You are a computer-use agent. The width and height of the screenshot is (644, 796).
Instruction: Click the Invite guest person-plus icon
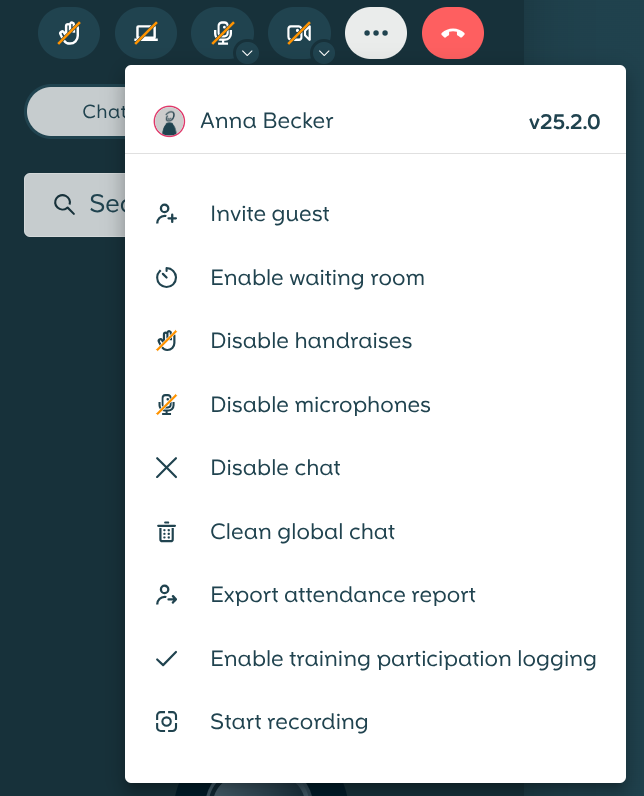point(167,214)
